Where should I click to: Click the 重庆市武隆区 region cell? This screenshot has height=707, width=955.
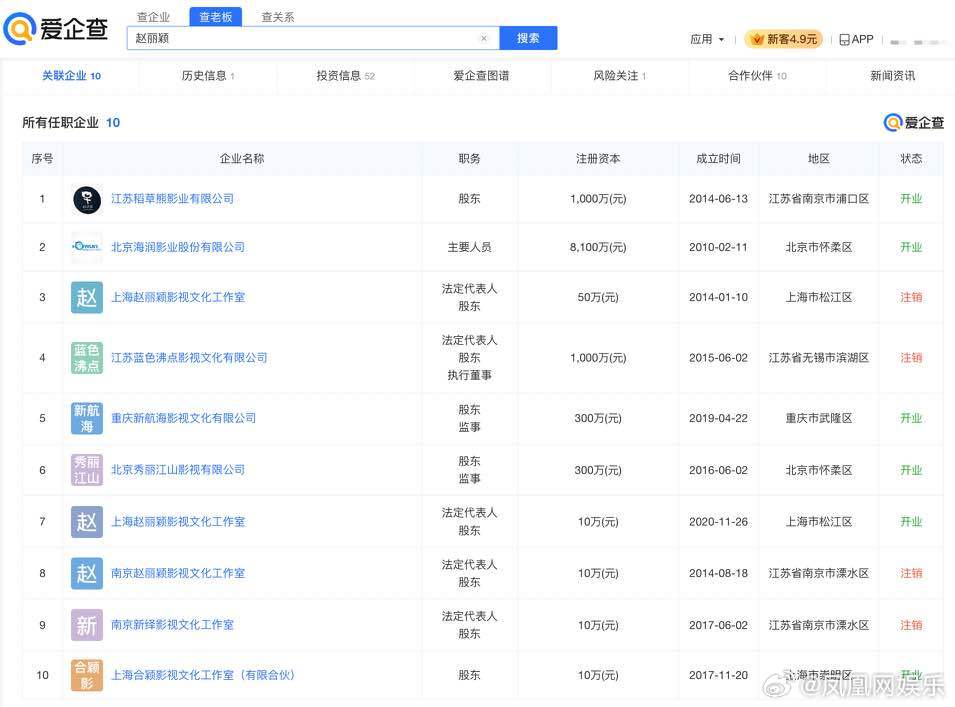point(819,418)
